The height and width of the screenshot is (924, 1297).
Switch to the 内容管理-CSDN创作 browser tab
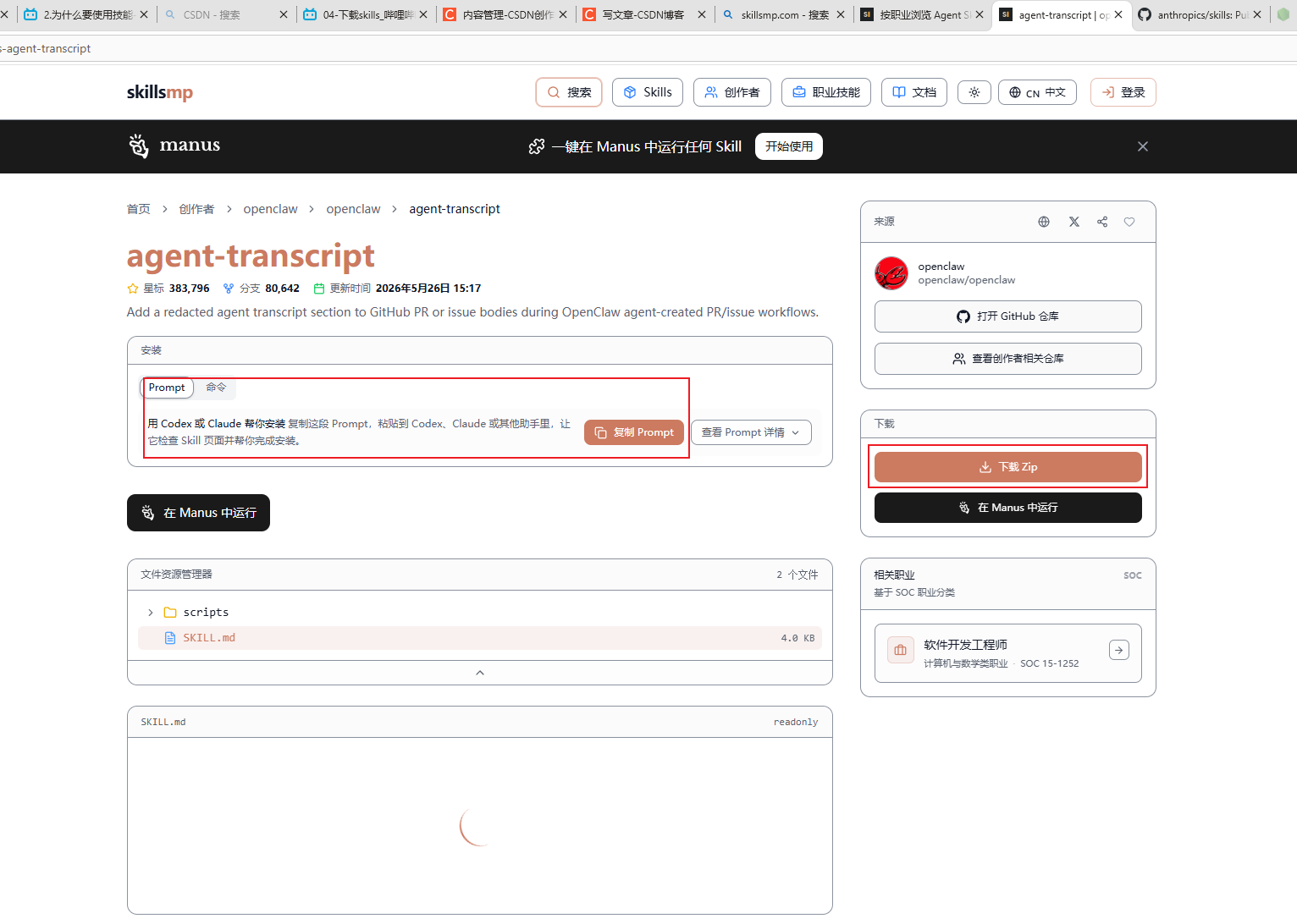[x=505, y=14]
